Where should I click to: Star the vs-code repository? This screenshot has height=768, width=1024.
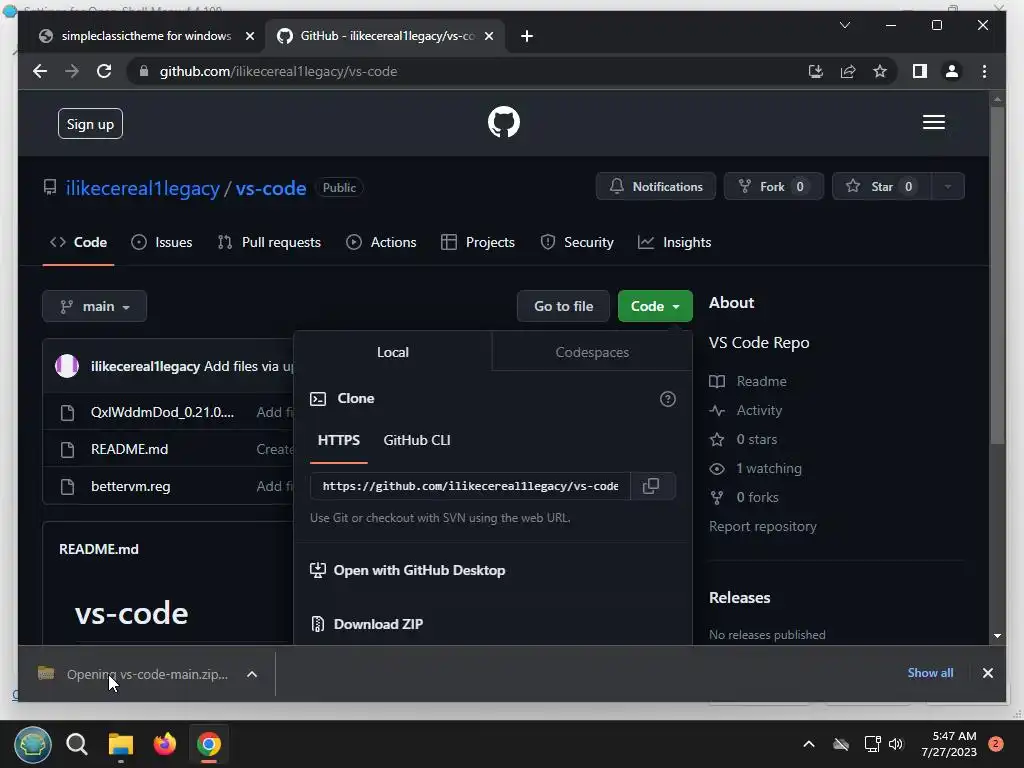882,186
